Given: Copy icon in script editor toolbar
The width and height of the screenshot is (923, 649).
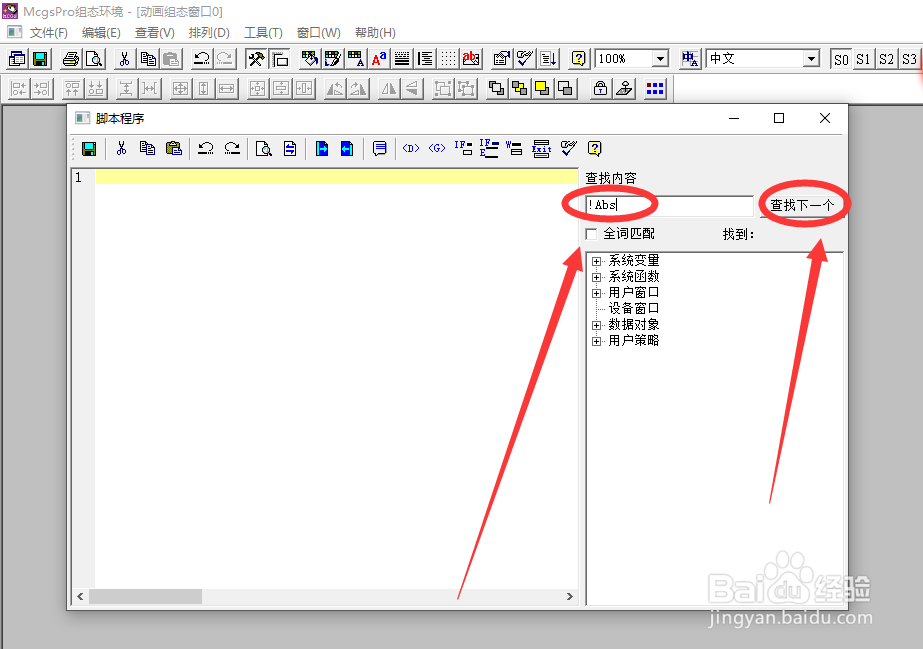Looking at the screenshot, I should point(147,148).
